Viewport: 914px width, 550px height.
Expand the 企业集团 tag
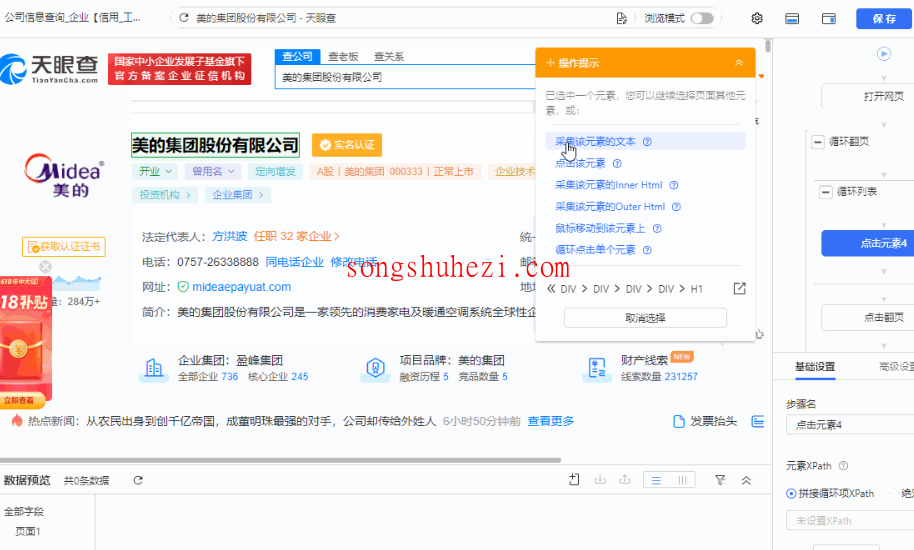(238, 195)
